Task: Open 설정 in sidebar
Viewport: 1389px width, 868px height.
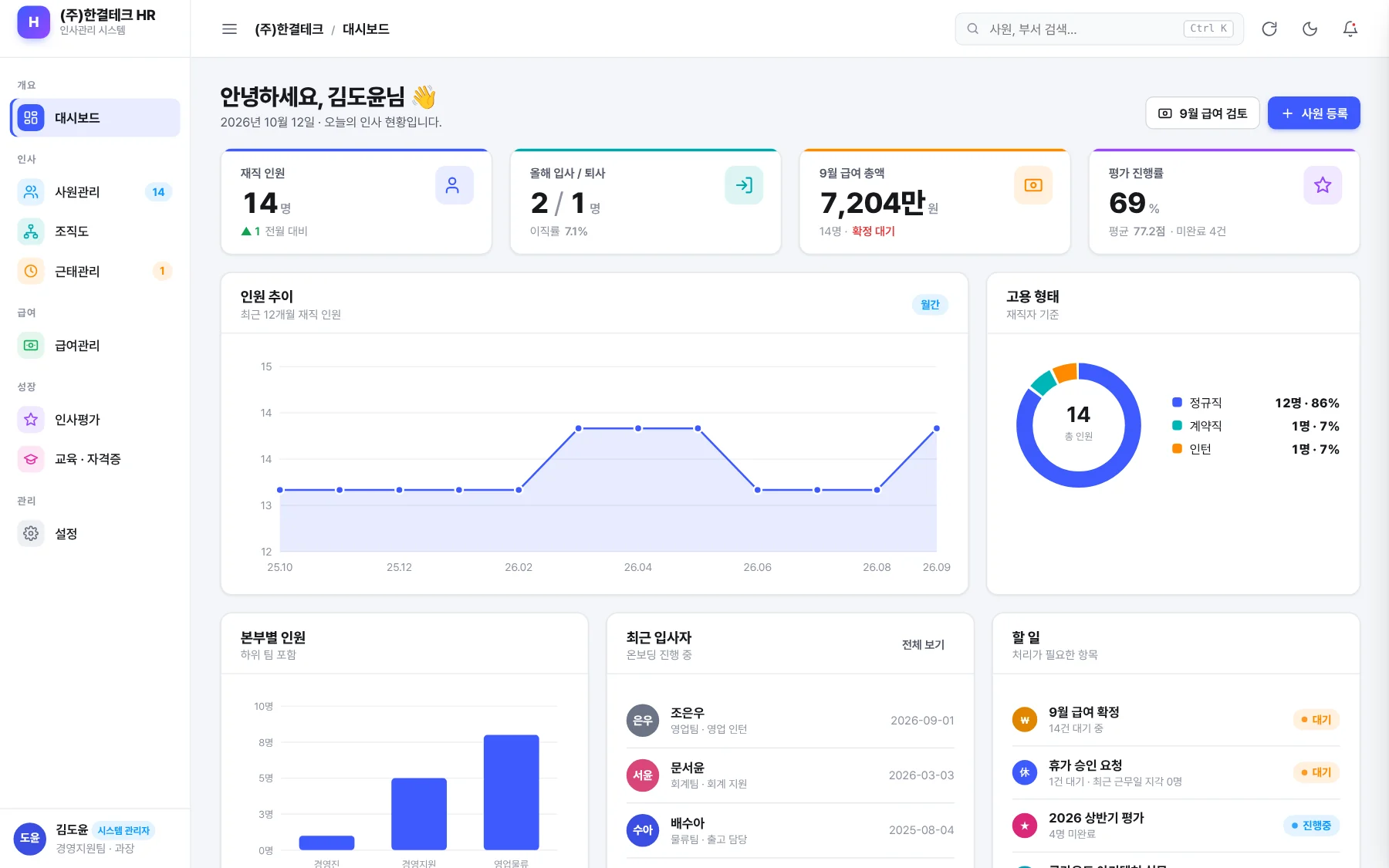Action: [x=96, y=534]
